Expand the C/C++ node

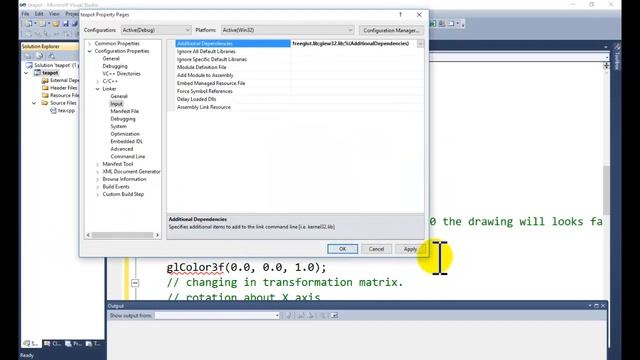pos(98,81)
